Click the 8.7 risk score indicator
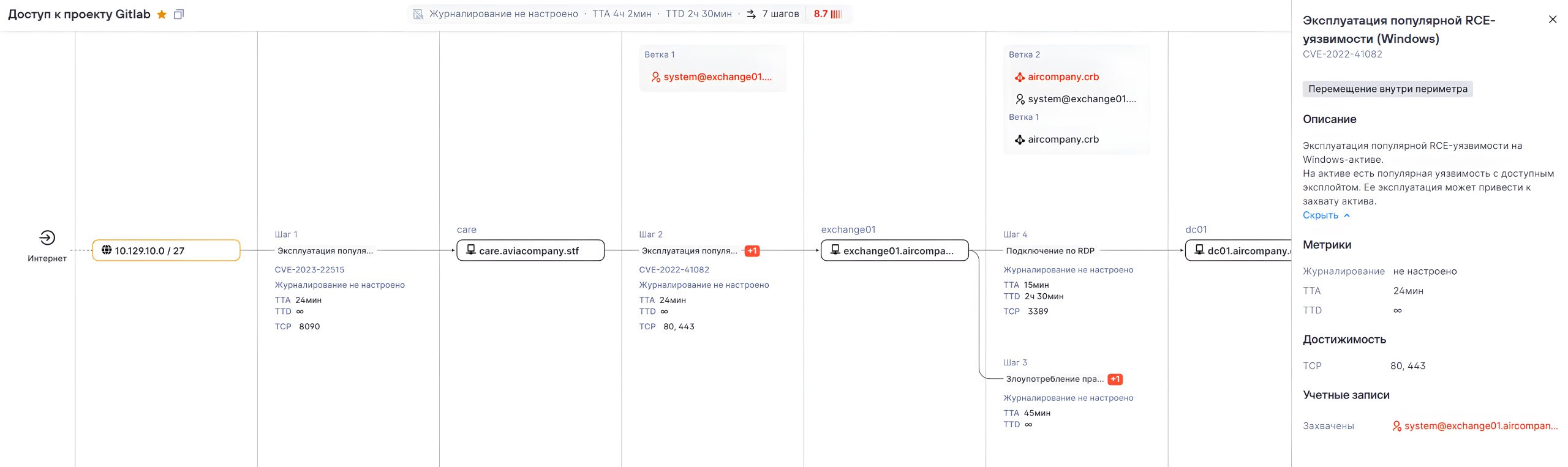Viewport: 1568px width, 467px height. [827, 14]
